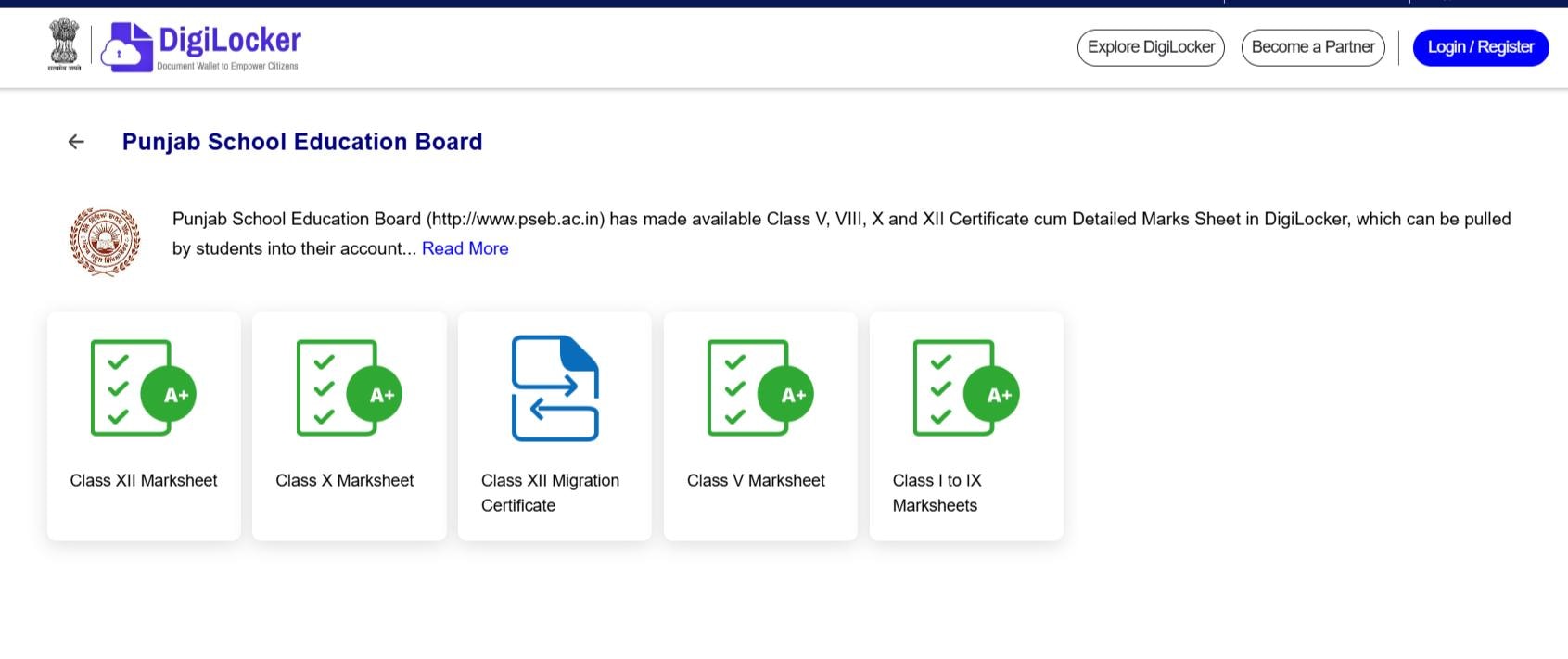The image size is (1568, 659).
Task: Click the Class XII Migration Certificate label
Action: coord(550,493)
